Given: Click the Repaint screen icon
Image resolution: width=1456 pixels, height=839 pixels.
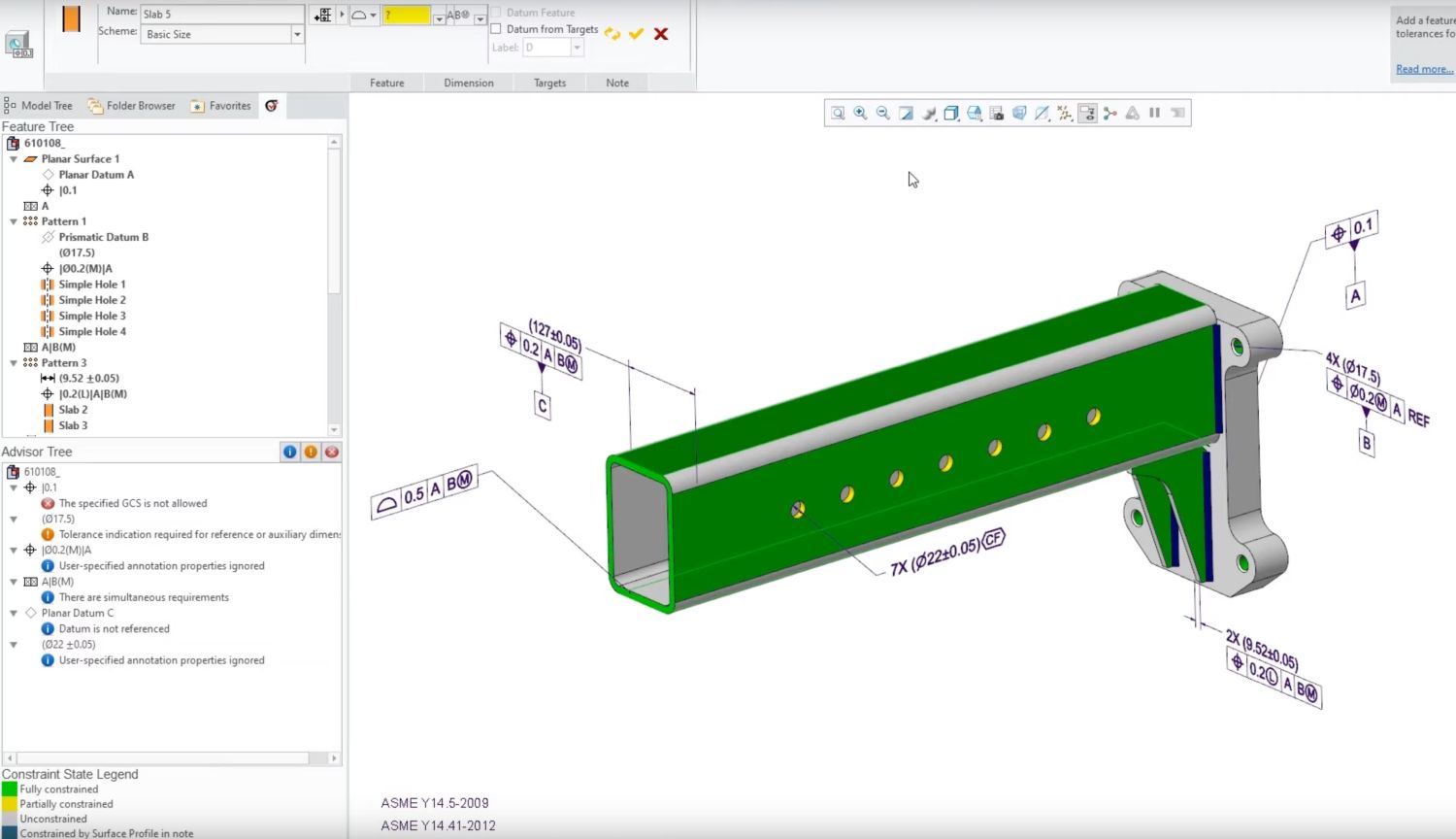Looking at the screenshot, I should coord(906,114).
